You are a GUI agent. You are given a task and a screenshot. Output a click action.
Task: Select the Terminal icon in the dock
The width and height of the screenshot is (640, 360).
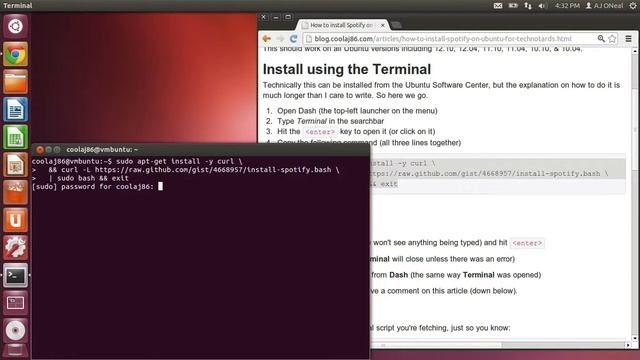tap(16, 276)
